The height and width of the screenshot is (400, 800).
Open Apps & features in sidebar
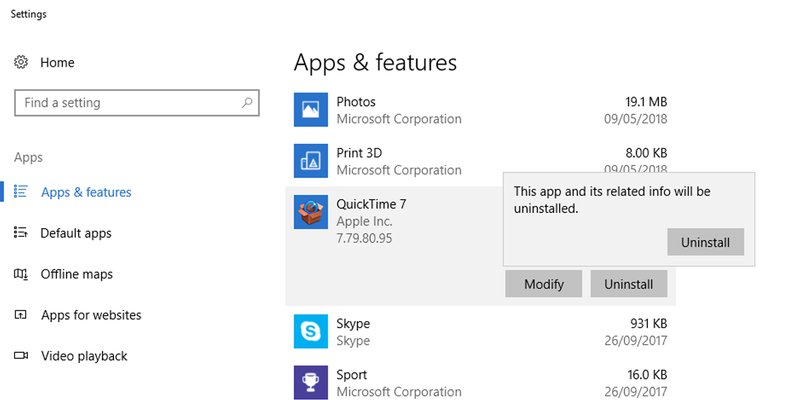[x=86, y=192]
